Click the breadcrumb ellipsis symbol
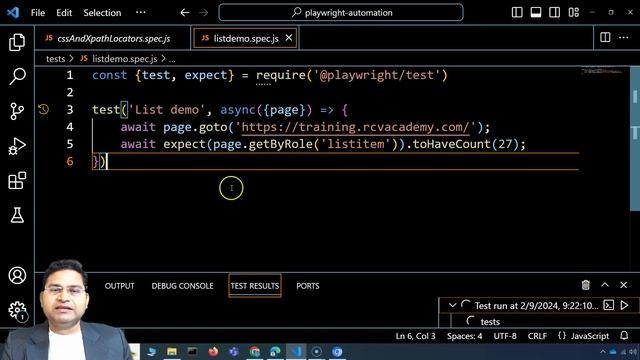This screenshot has height=360, width=640. [x=172, y=60]
